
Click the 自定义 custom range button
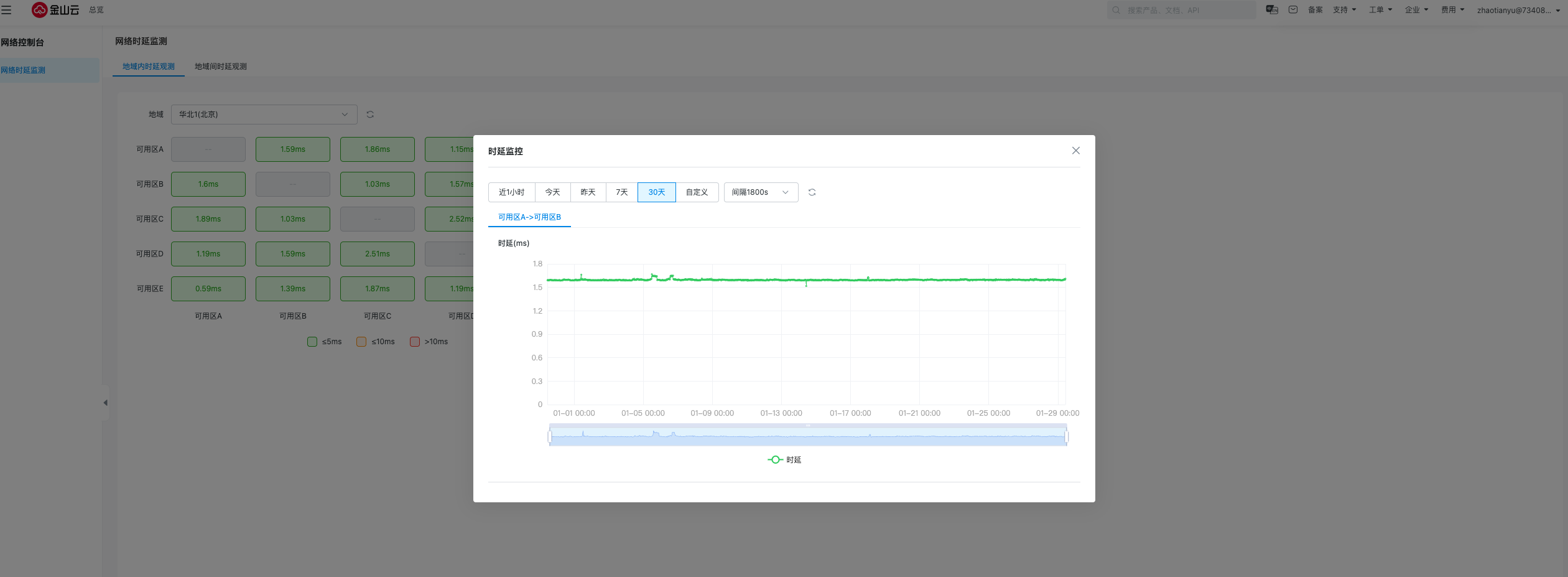coord(697,192)
